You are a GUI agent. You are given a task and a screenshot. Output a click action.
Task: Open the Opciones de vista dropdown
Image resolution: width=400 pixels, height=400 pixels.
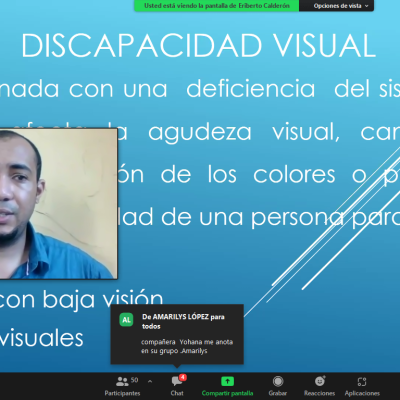click(337, 6)
